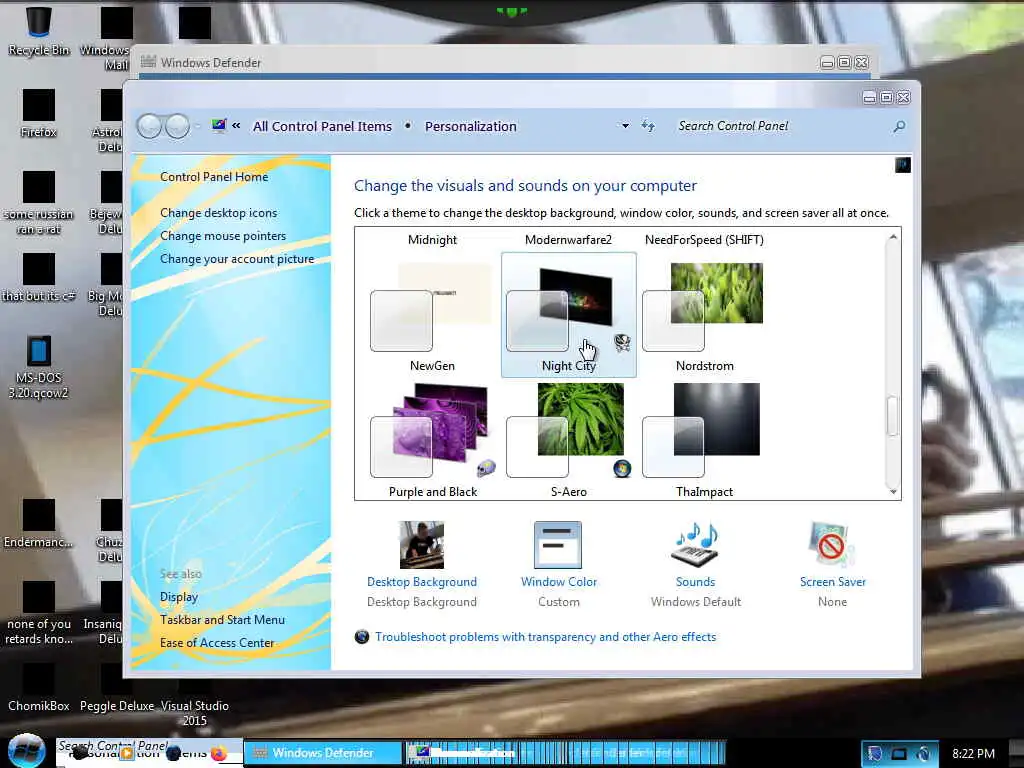This screenshot has height=768, width=1024.
Task: Select the Night City theme
Action: pyautogui.click(x=569, y=315)
